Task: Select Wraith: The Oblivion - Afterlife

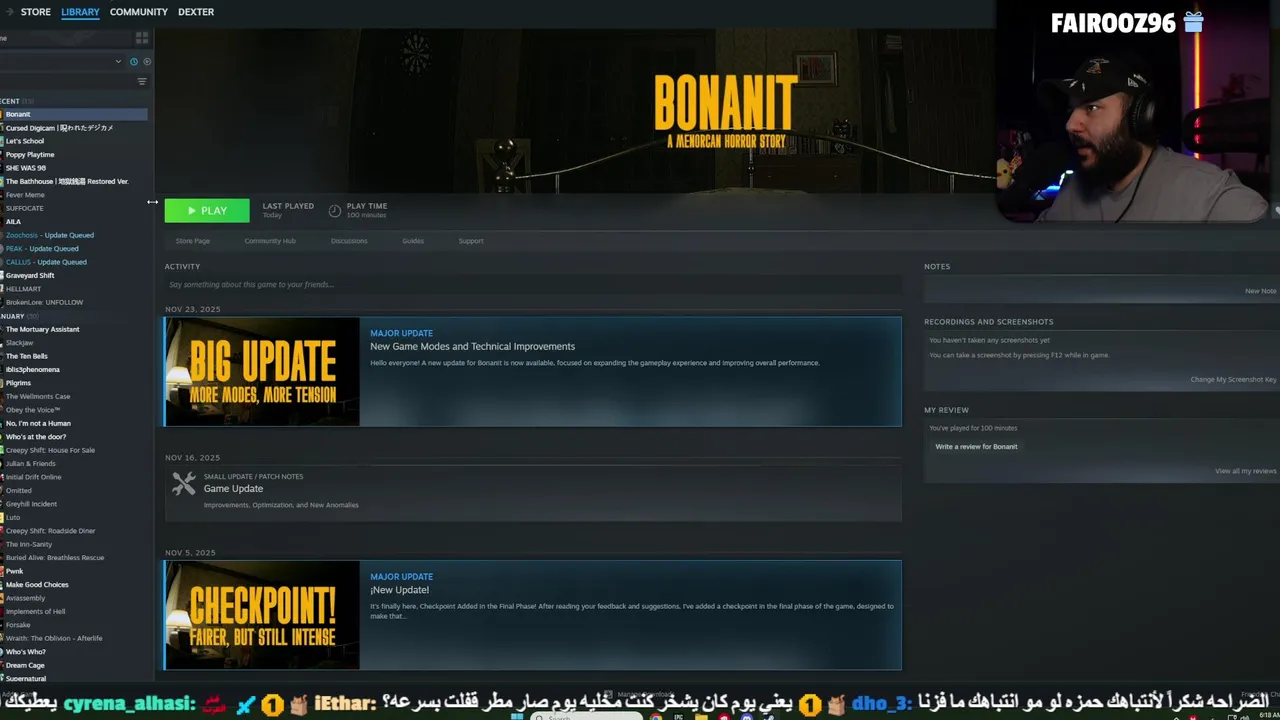Action: click(x=54, y=638)
